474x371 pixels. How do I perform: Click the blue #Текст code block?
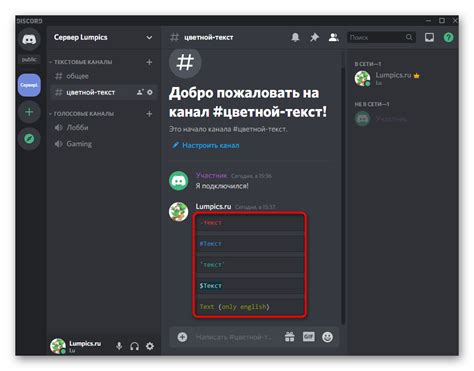click(250, 244)
